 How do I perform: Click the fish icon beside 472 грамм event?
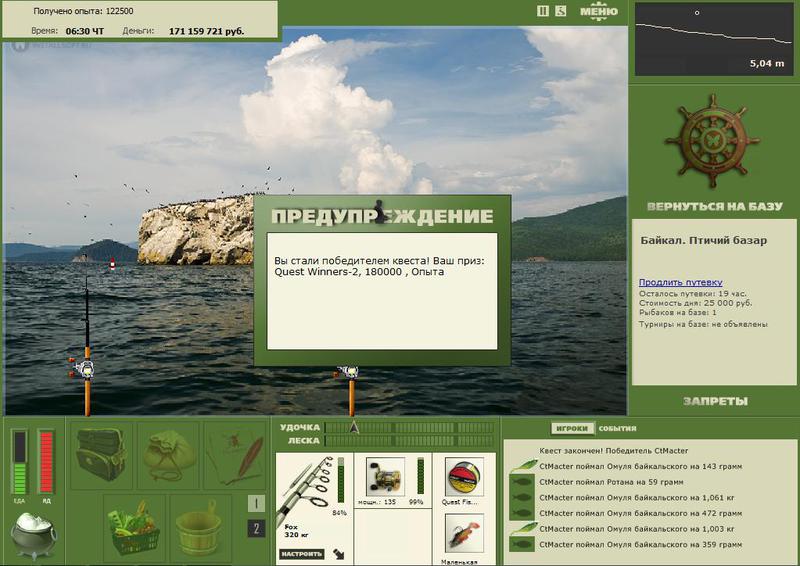[522, 513]
